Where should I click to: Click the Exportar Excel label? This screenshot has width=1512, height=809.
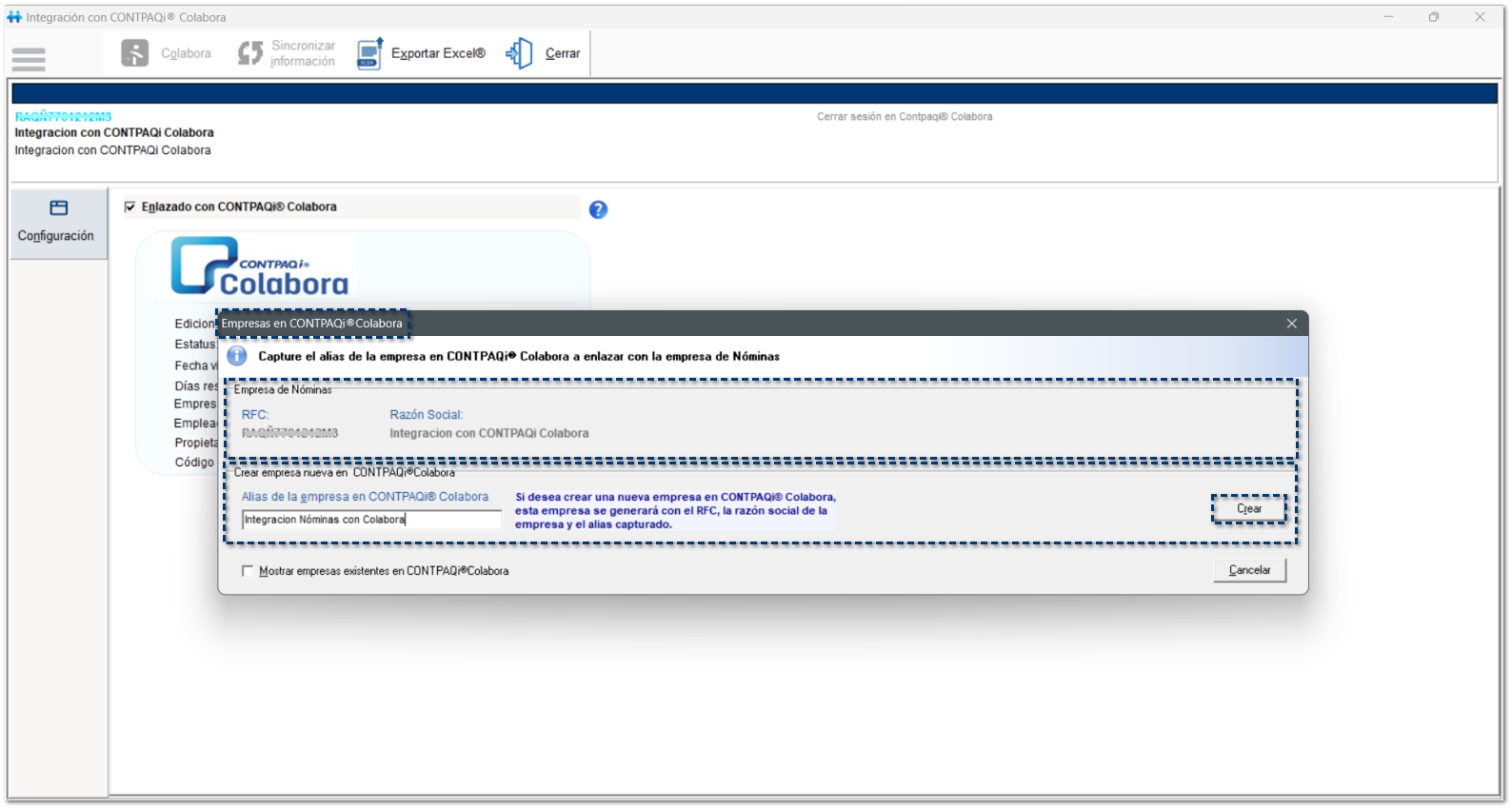coord(438,53)
